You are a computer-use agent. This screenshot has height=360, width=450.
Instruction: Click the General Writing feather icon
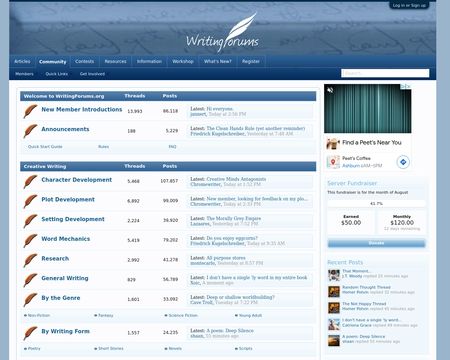(30, 280)
